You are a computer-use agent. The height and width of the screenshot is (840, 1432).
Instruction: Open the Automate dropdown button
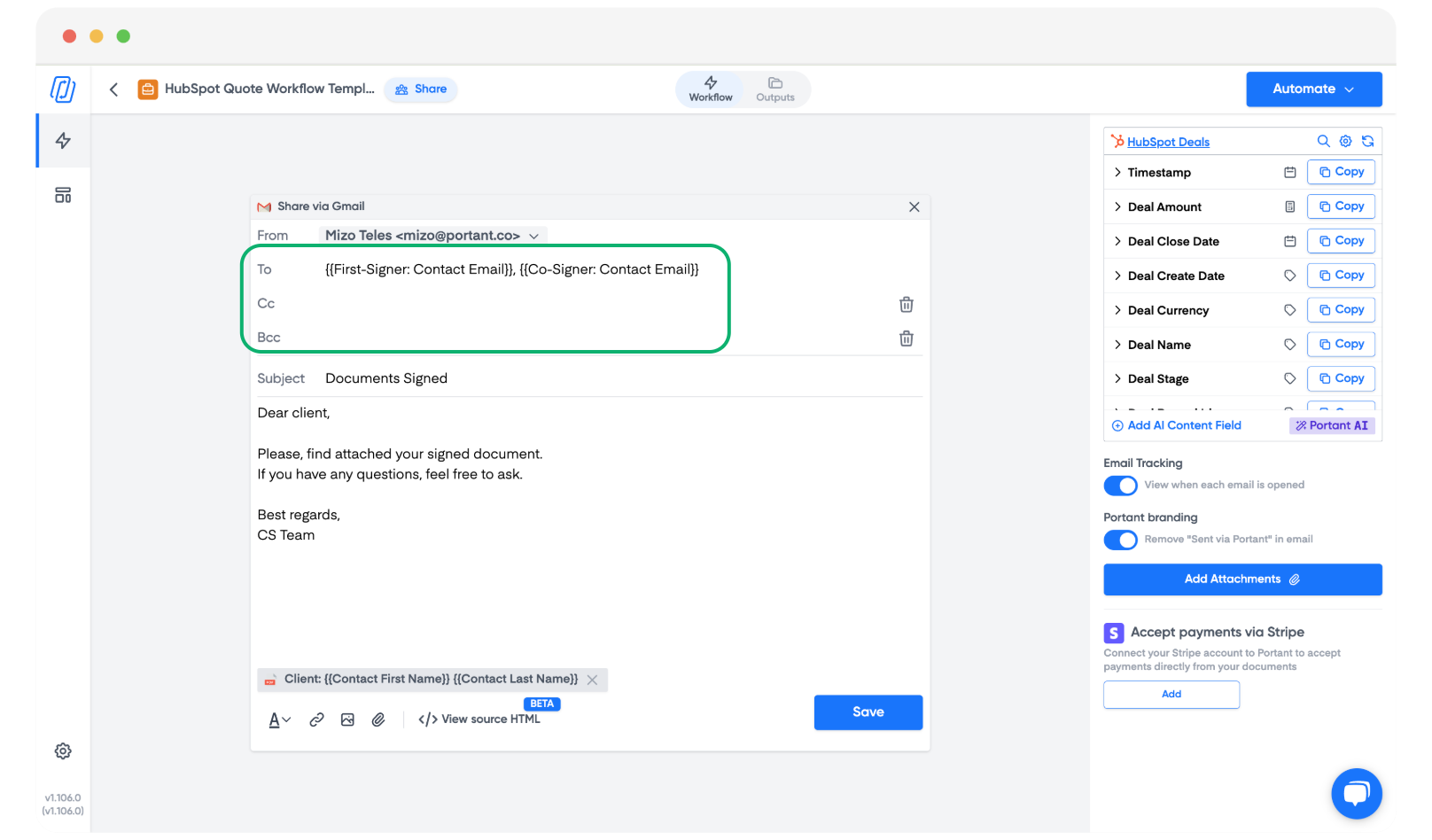[x=1313, y=89]
